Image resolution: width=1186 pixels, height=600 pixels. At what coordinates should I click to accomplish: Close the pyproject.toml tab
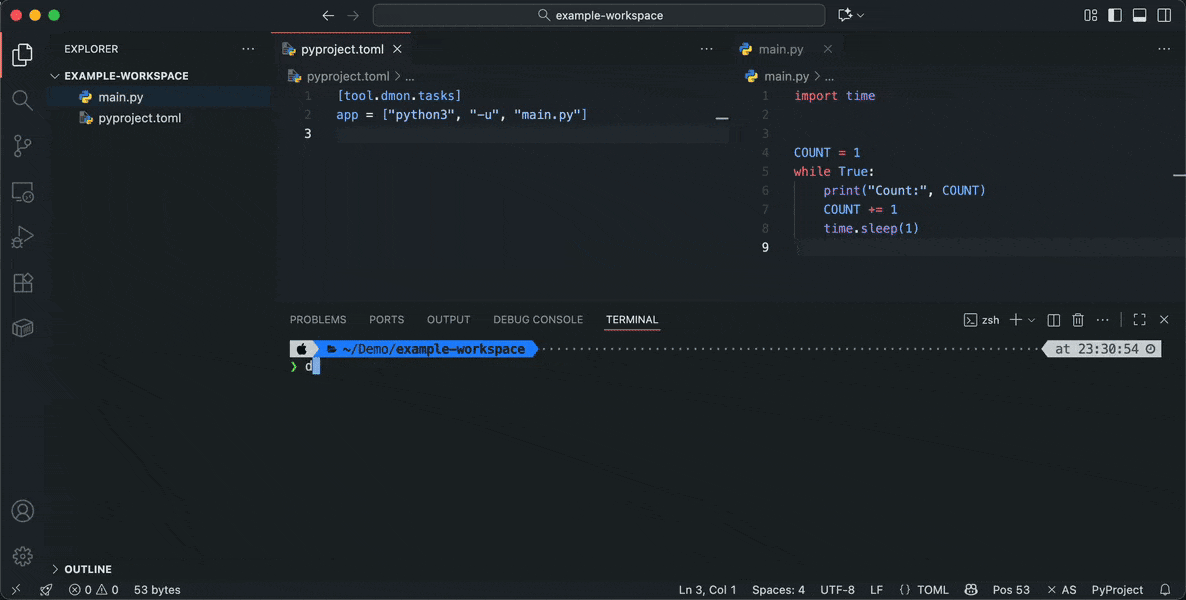[397, 49]
